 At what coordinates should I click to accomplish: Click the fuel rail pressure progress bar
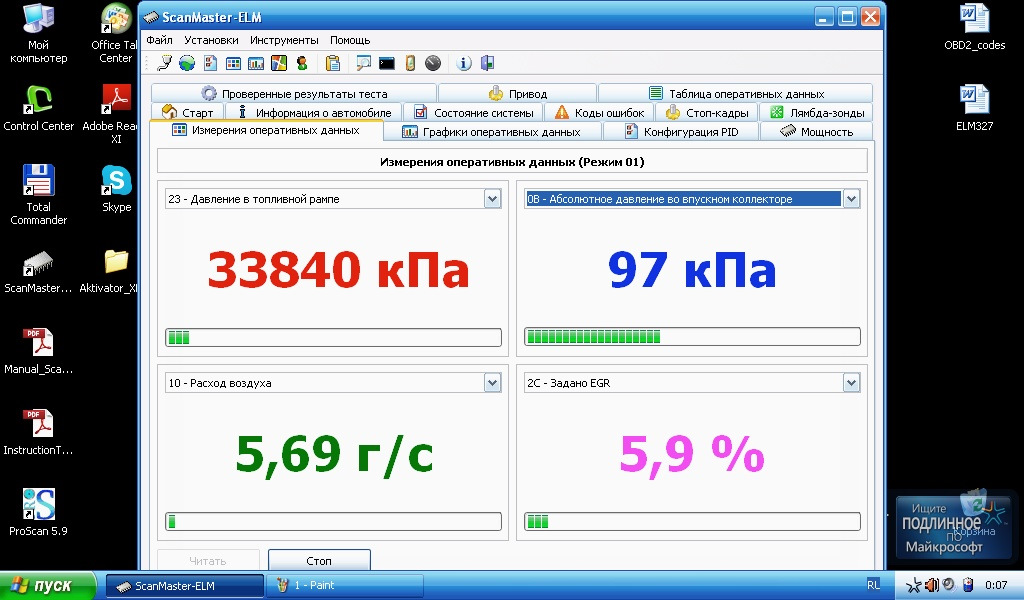[x=334, y=338]
